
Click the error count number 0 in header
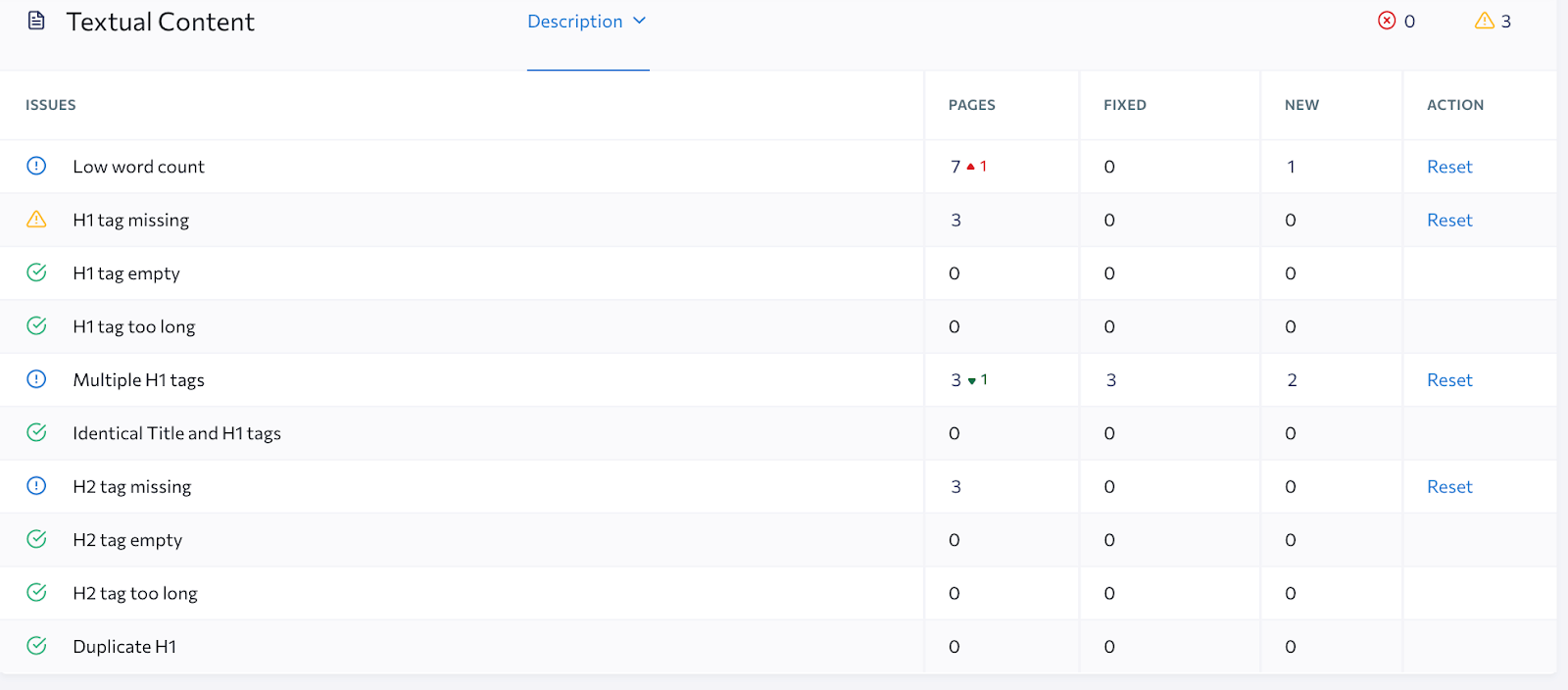coord(1409,22)
